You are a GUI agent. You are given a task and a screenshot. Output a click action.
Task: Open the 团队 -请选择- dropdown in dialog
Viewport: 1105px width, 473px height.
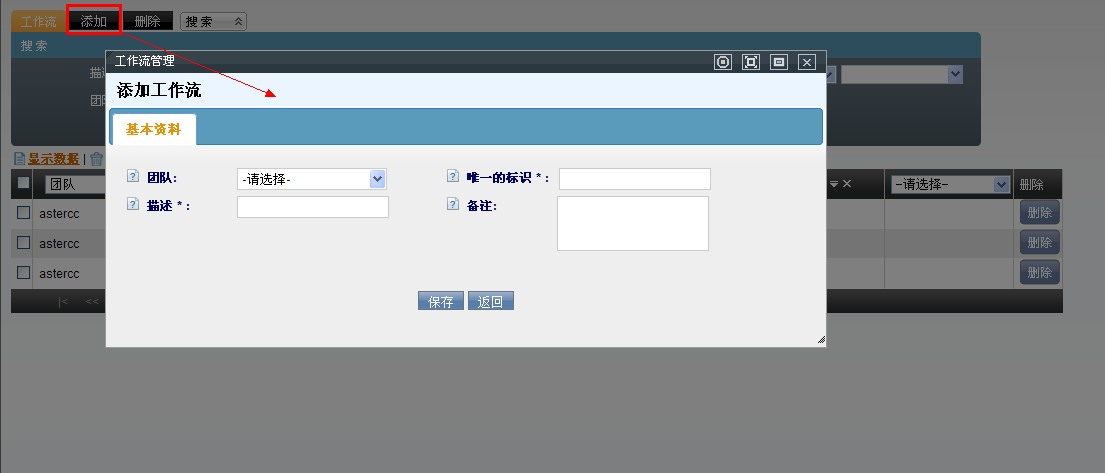coord(311,179)
